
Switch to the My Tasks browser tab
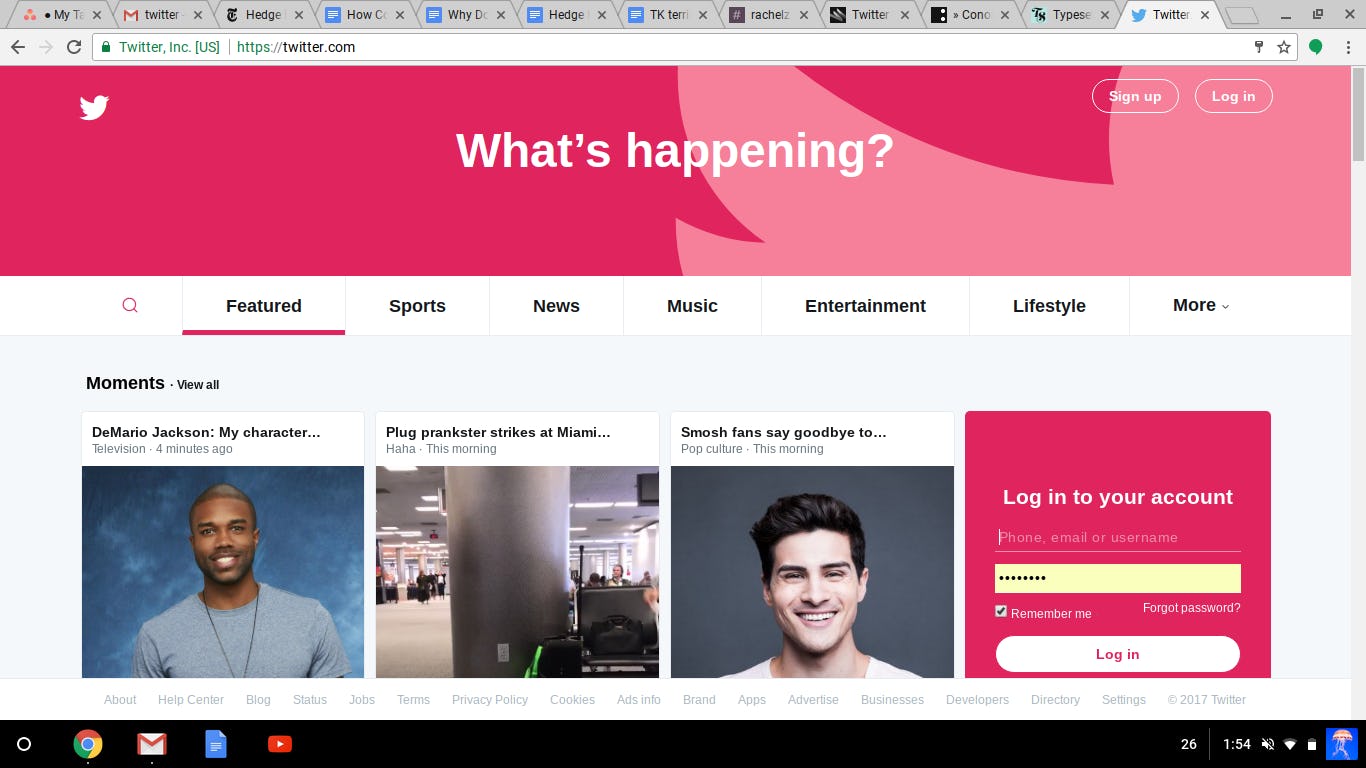pyautogui.click(x=60, y=15)
